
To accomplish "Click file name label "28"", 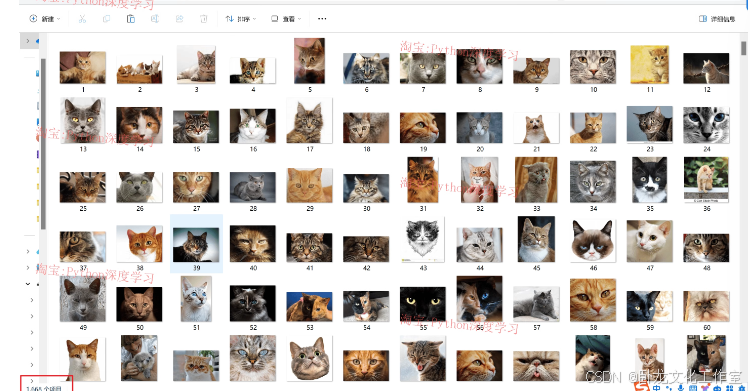I will (253, 209).
